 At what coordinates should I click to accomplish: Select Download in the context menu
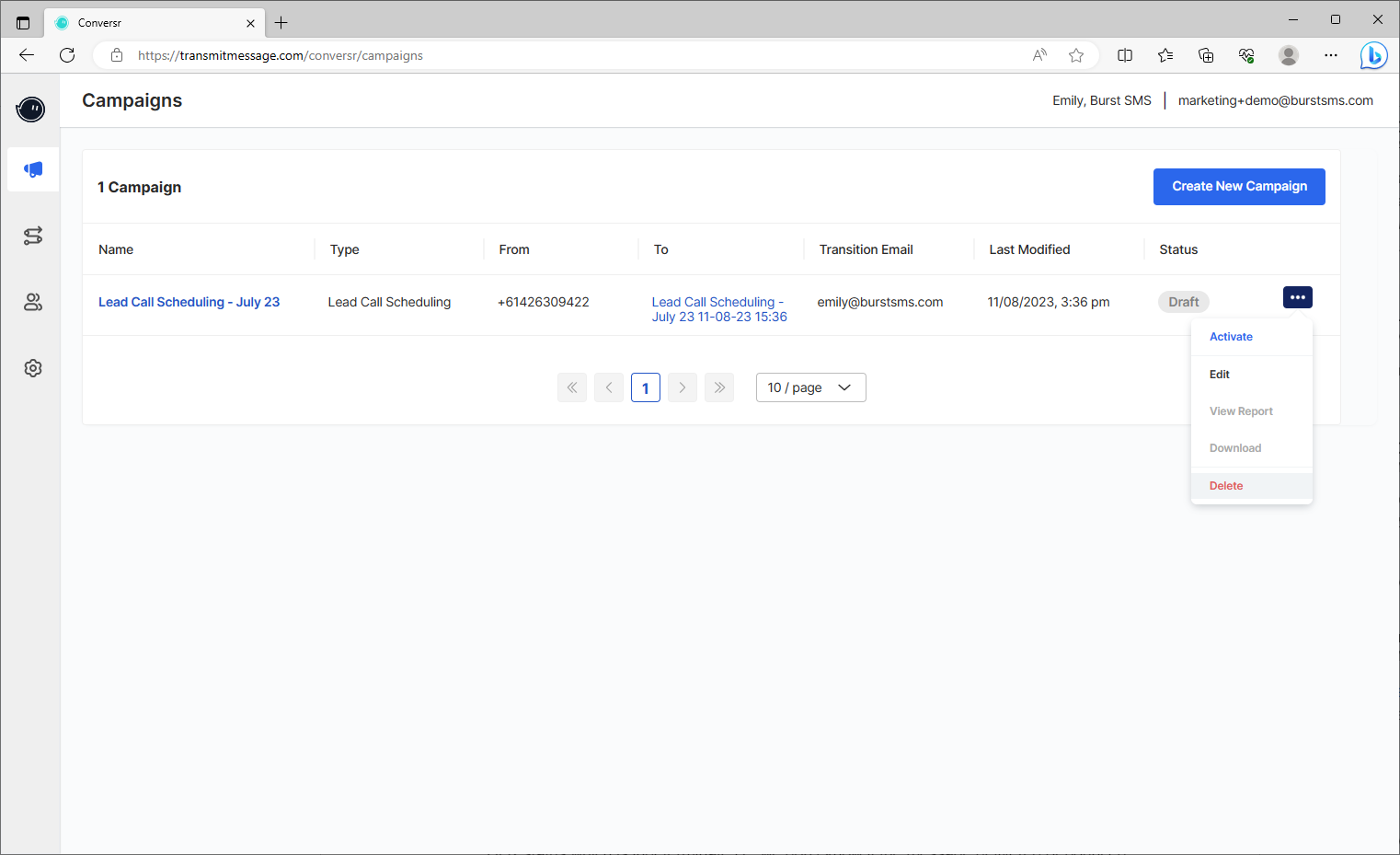[x=1251, y=448]
